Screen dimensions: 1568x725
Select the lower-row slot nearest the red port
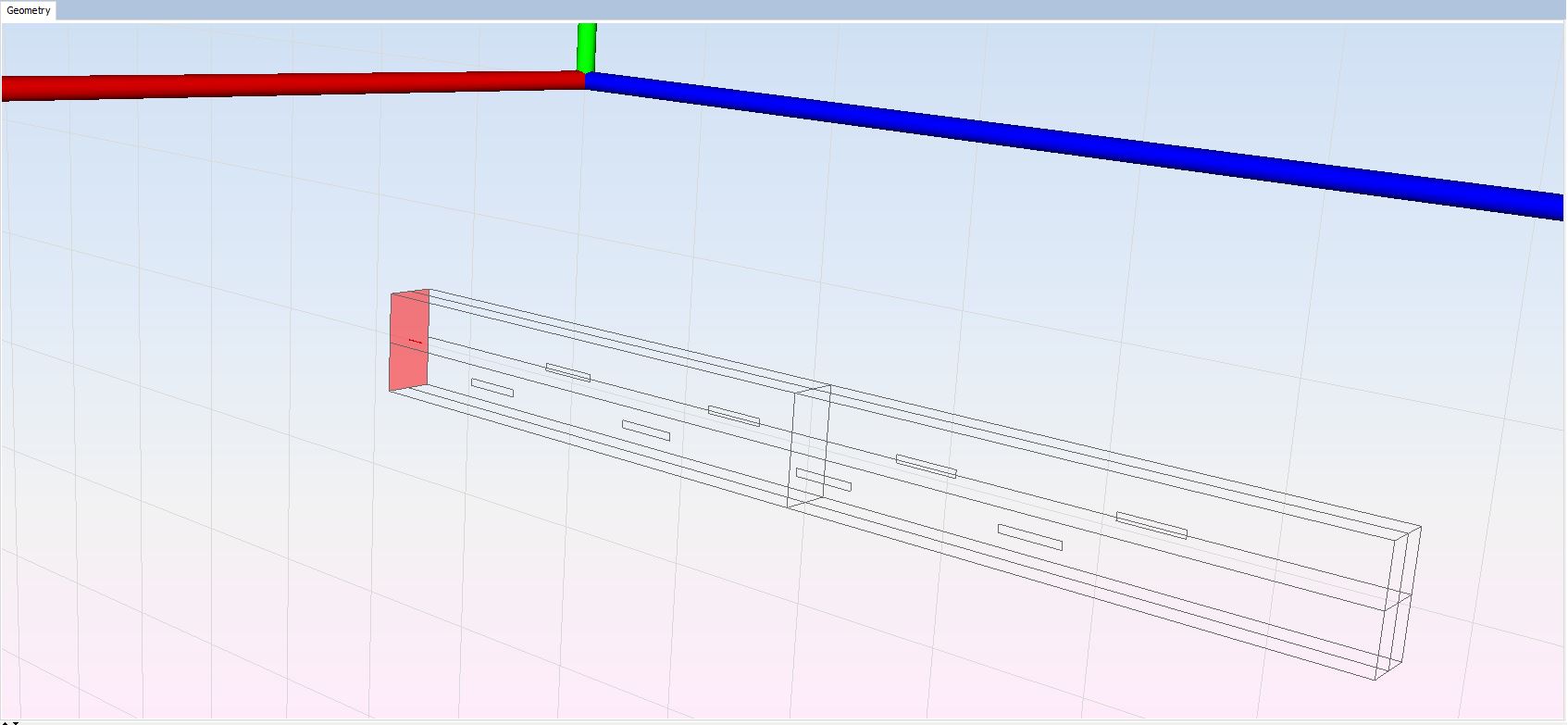[492, 388]
